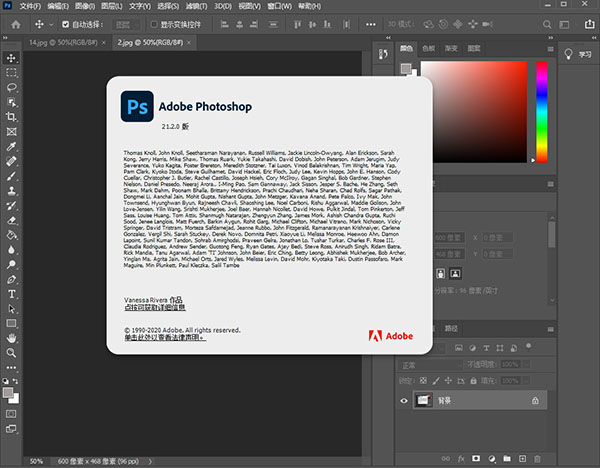Click the rainbow hue slider strip
Viewport: 600px width, 468px height.
point(542,112)
